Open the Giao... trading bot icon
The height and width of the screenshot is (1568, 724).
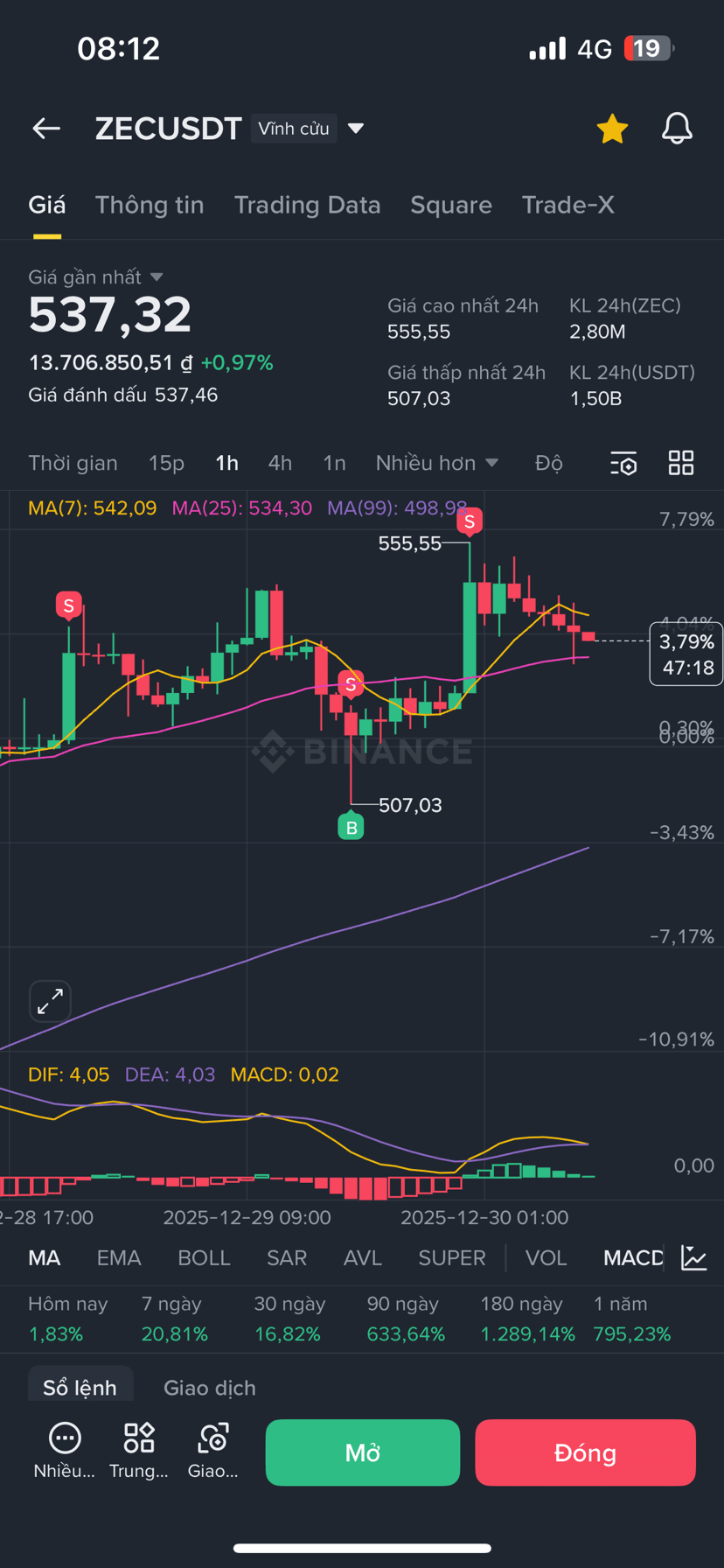(213, 1451)
